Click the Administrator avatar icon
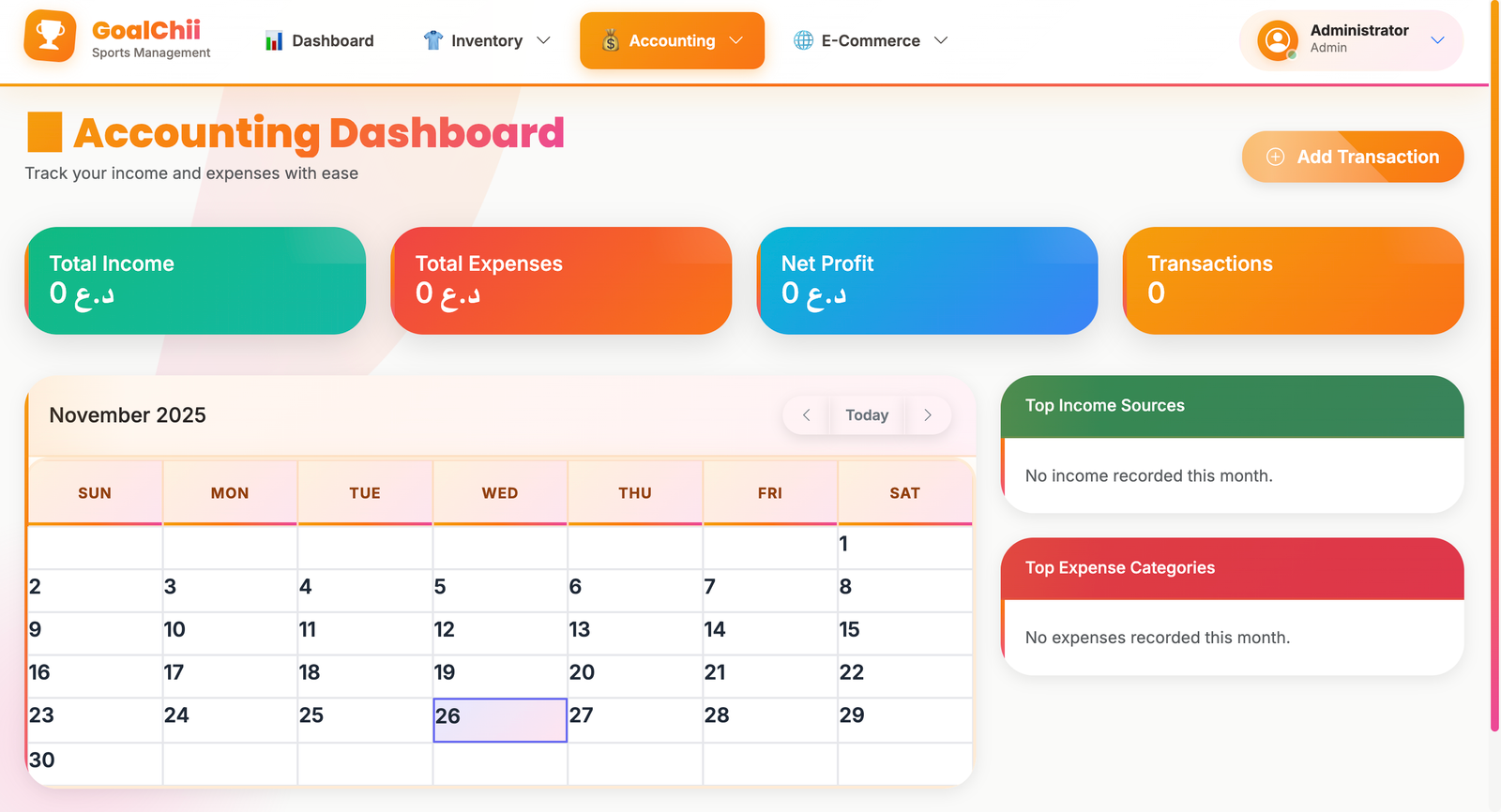Viewport: 1501px width, 812px height. point(1277,40)
